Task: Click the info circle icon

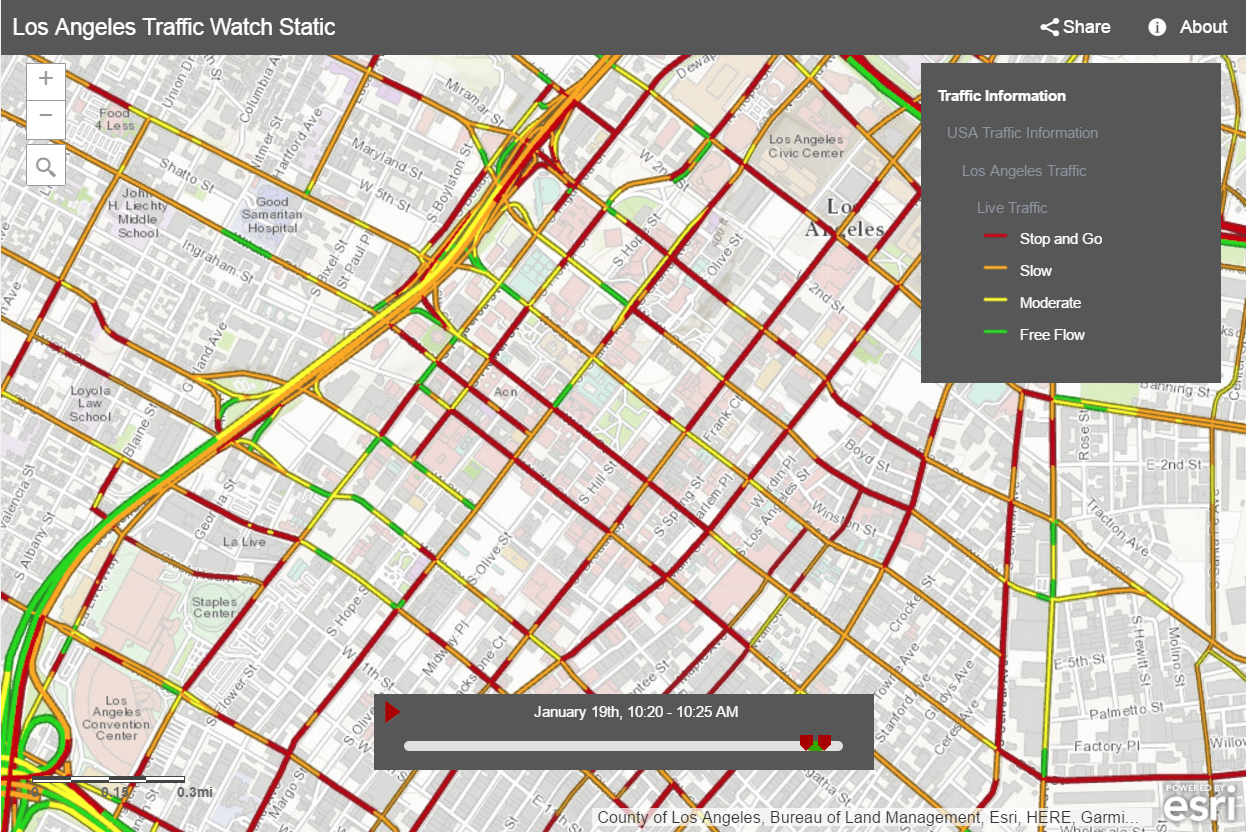Action: coord(1157,27)
